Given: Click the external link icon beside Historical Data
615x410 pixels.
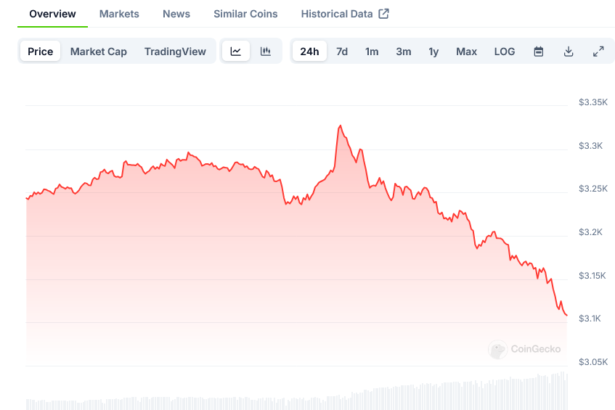Looking at the screenshot, I should (x=383, y=14).
